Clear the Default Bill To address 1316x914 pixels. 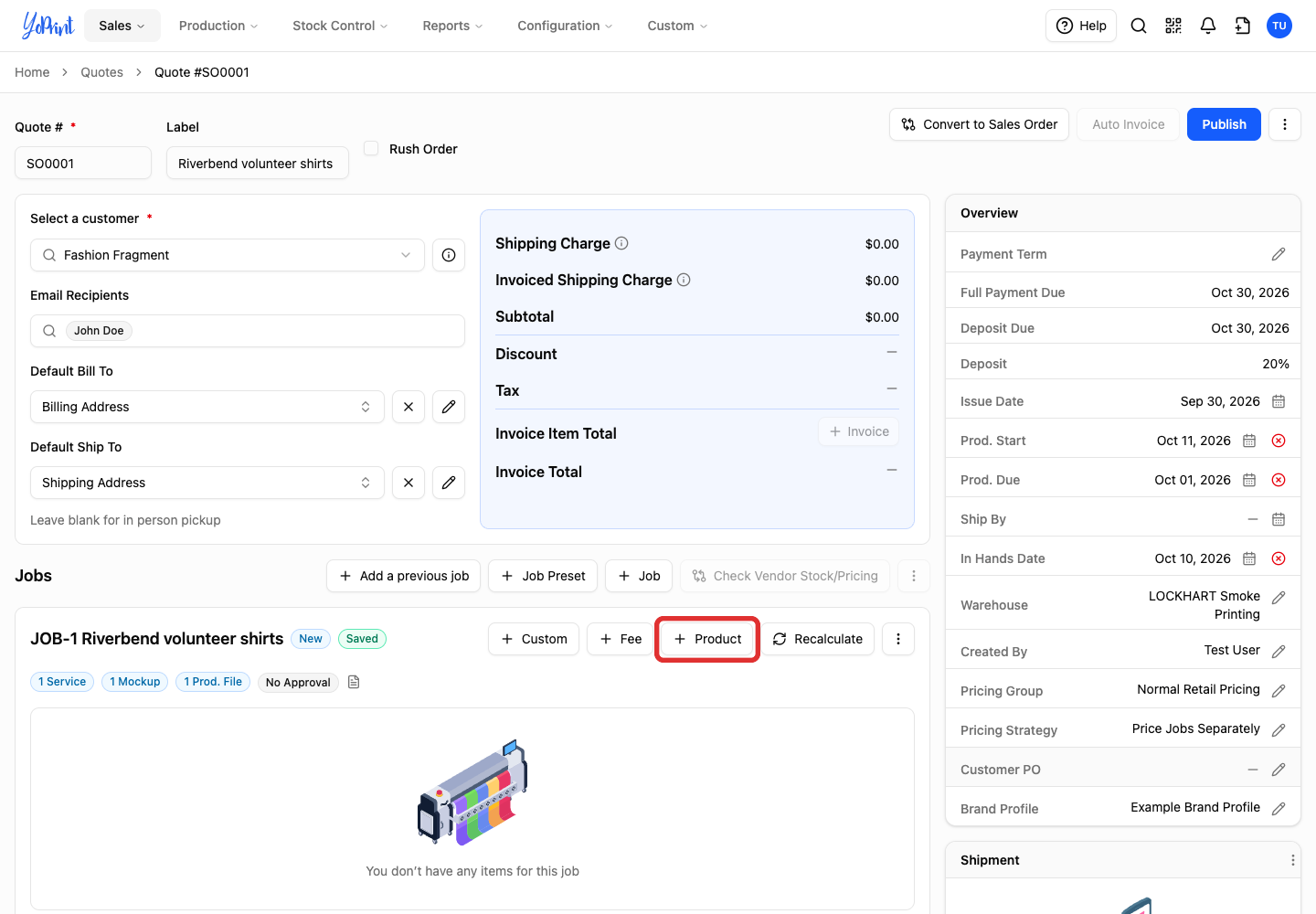[x=409, y=407]
